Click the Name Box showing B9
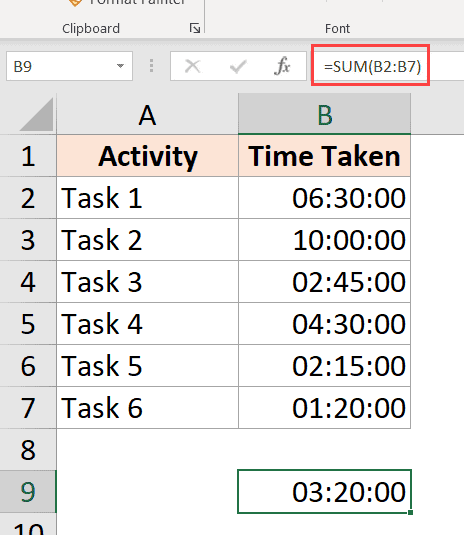This screenshot has height=535, width=464. tap(69, 66)
